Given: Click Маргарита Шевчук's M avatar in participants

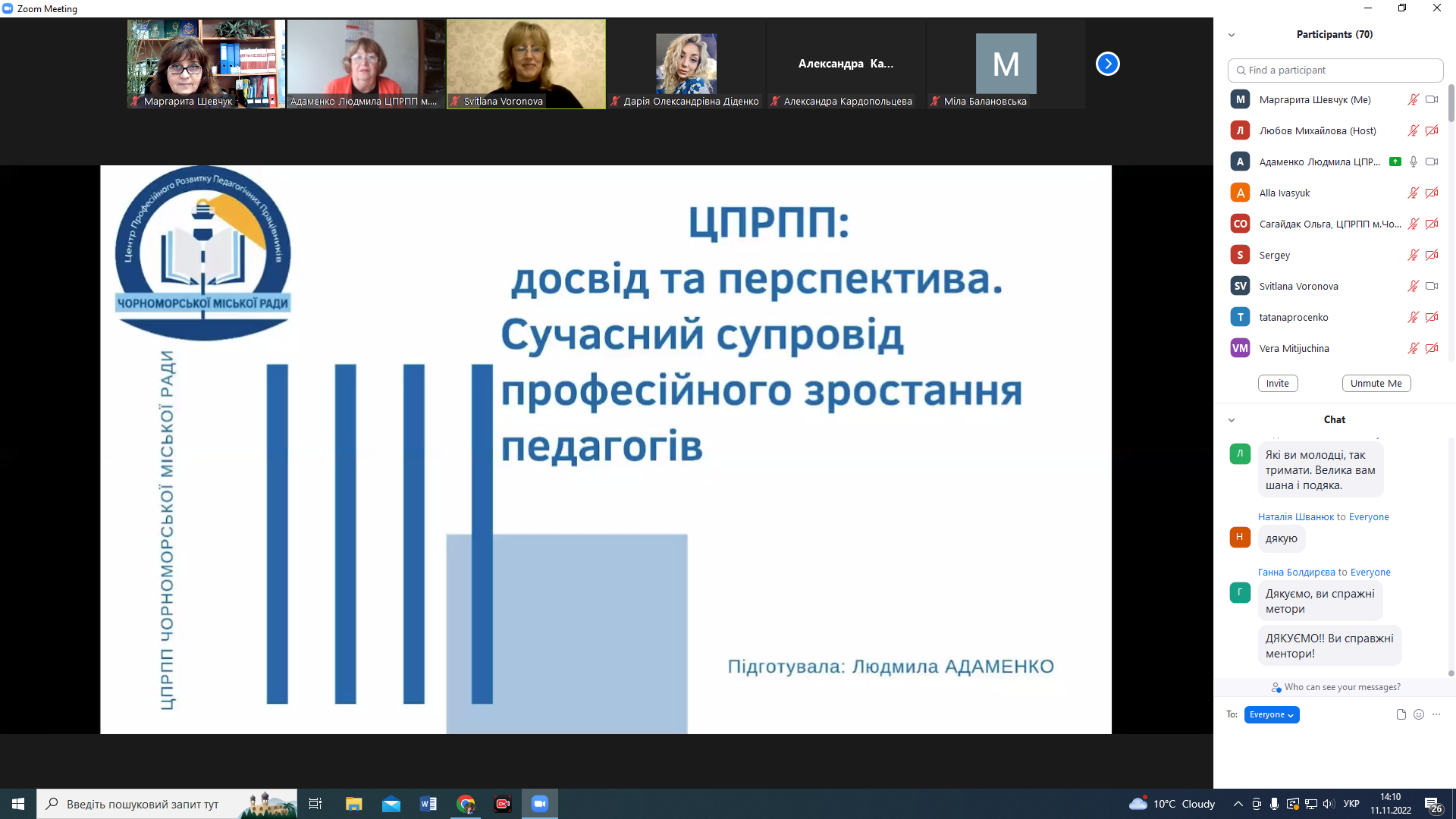Looking at the screenshot, I should click(1241, 99).
